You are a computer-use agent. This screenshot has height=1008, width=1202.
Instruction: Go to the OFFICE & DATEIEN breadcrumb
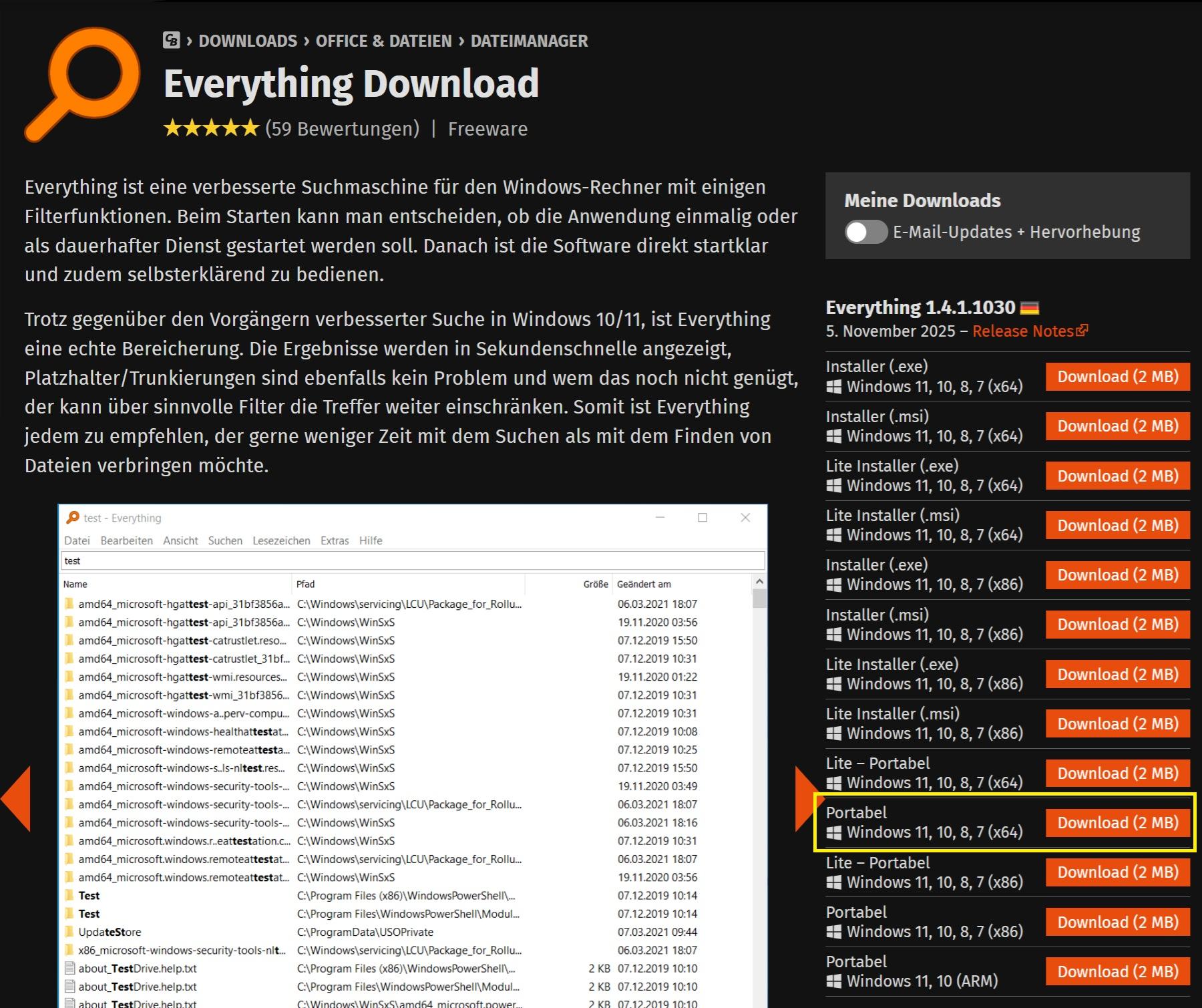coord(384,41)
